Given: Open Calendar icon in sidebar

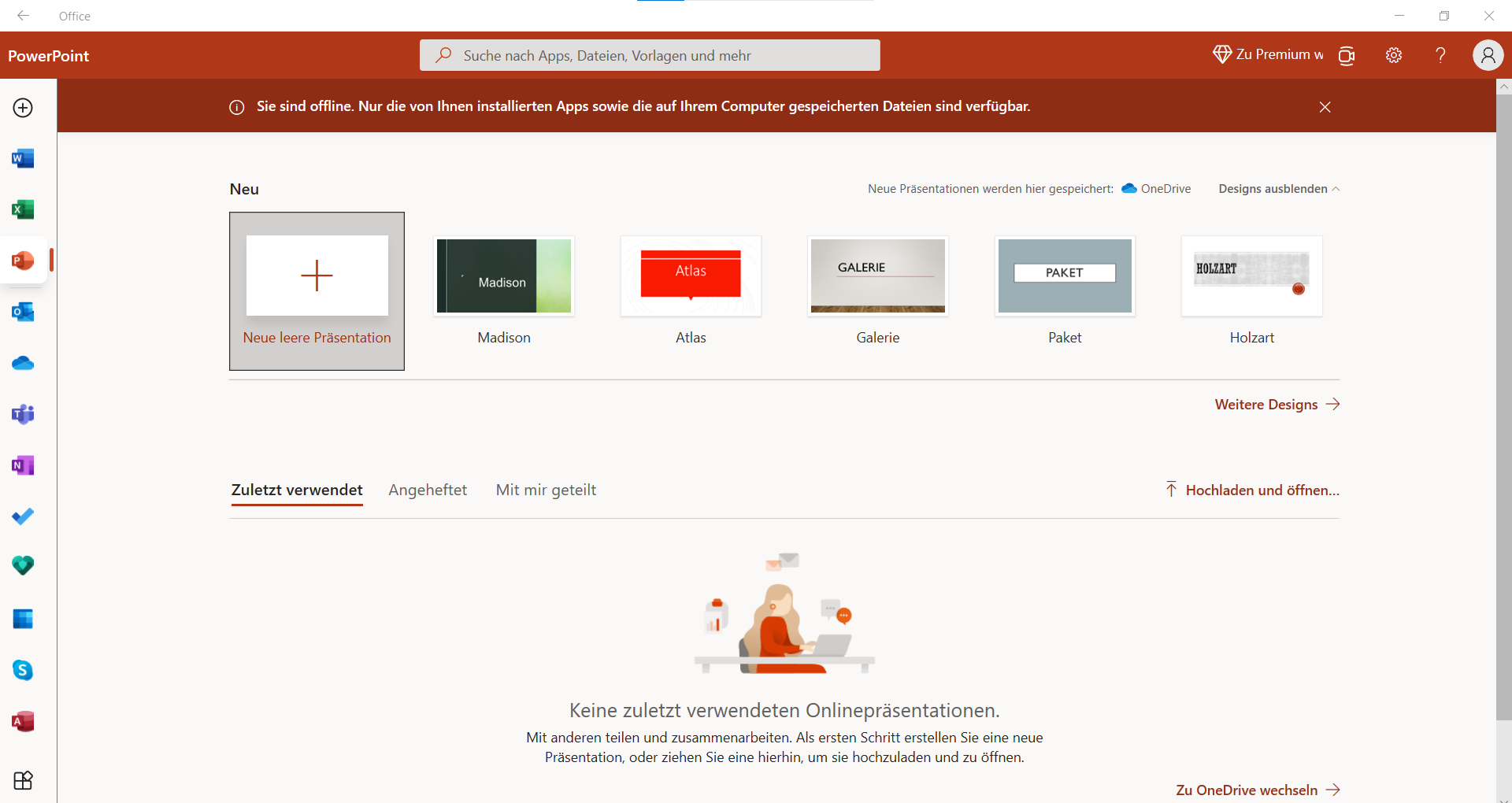Looking at the screenshot, I should click(23, 619).
